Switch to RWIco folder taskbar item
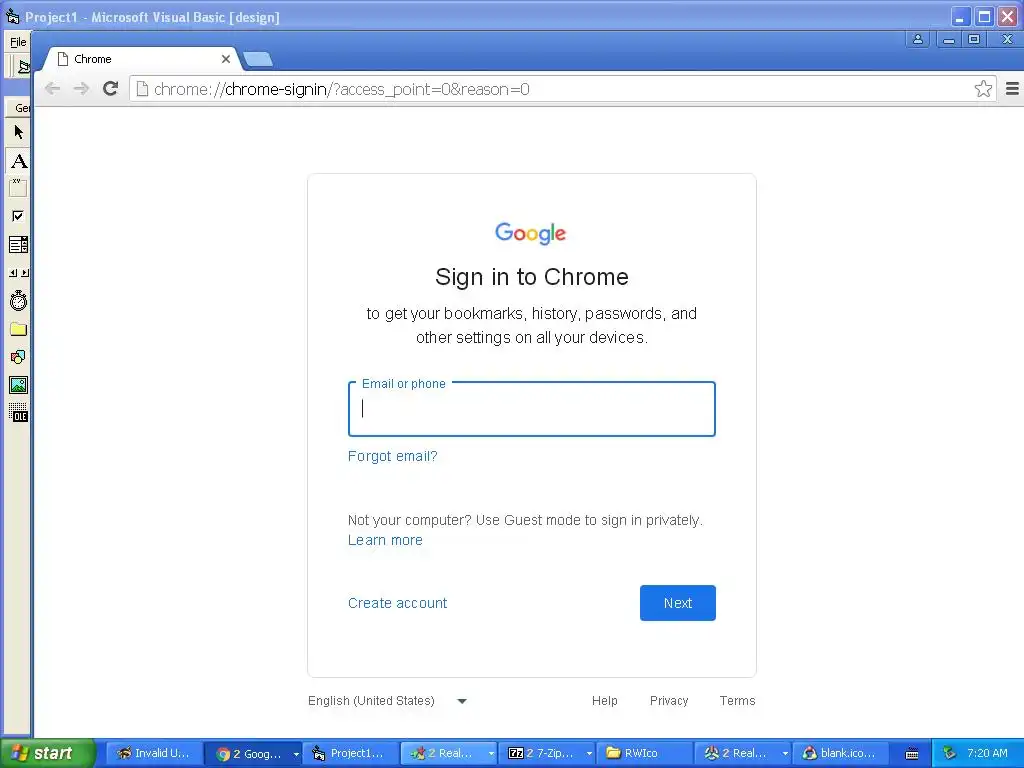The image size is (1024, 768). point(644,753)
